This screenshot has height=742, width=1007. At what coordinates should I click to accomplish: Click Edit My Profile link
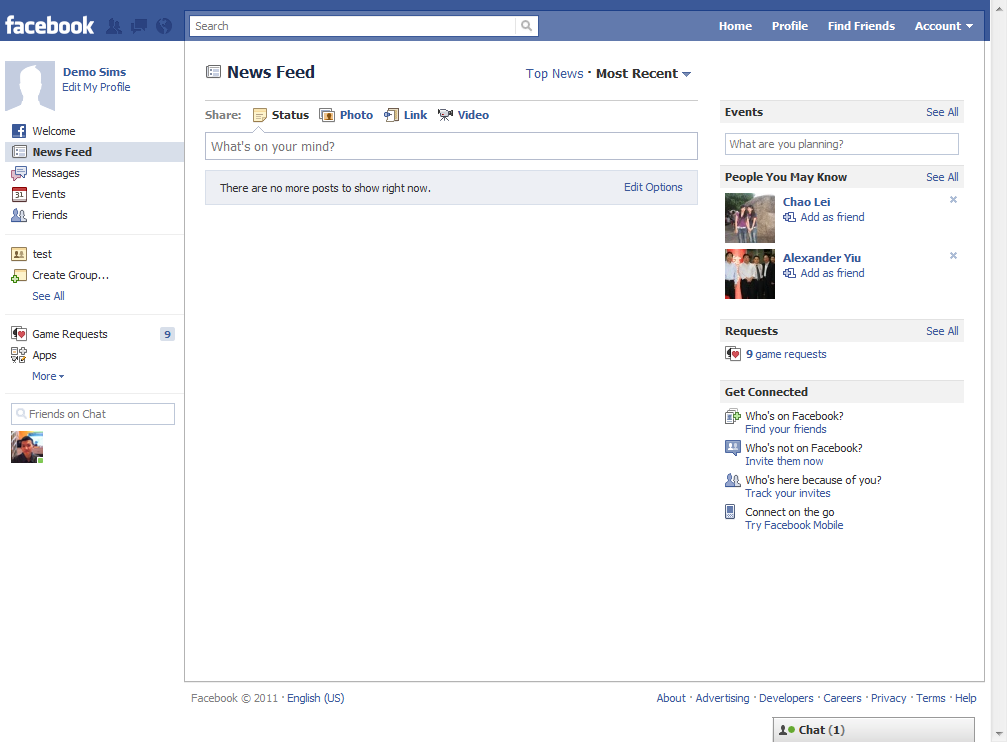click(96, 87)
